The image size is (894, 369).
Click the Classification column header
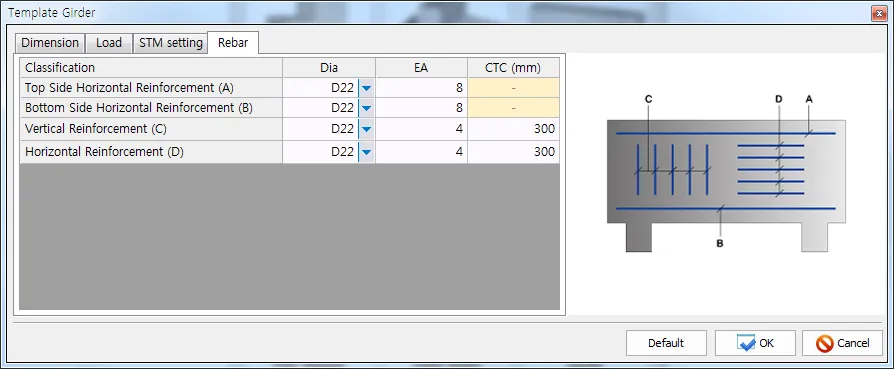pyautogui.click(x=151, y=67)
